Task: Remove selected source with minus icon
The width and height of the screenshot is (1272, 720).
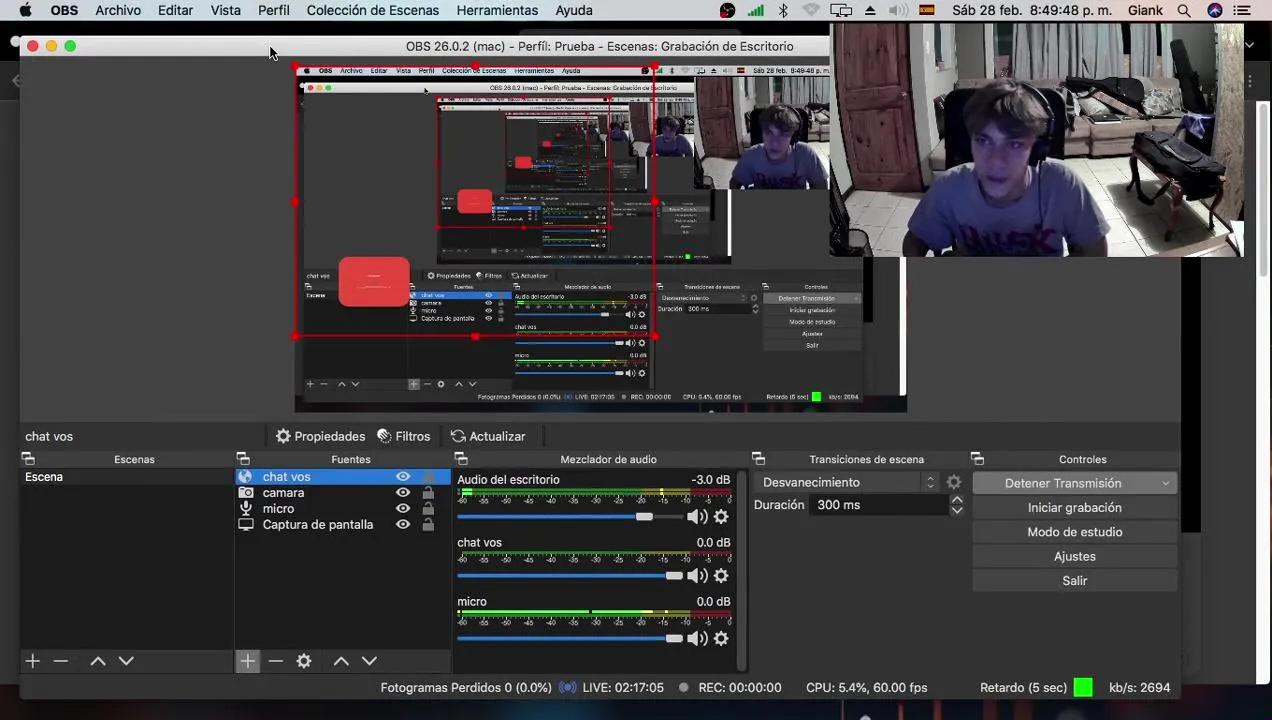Action: click(276, 661)
